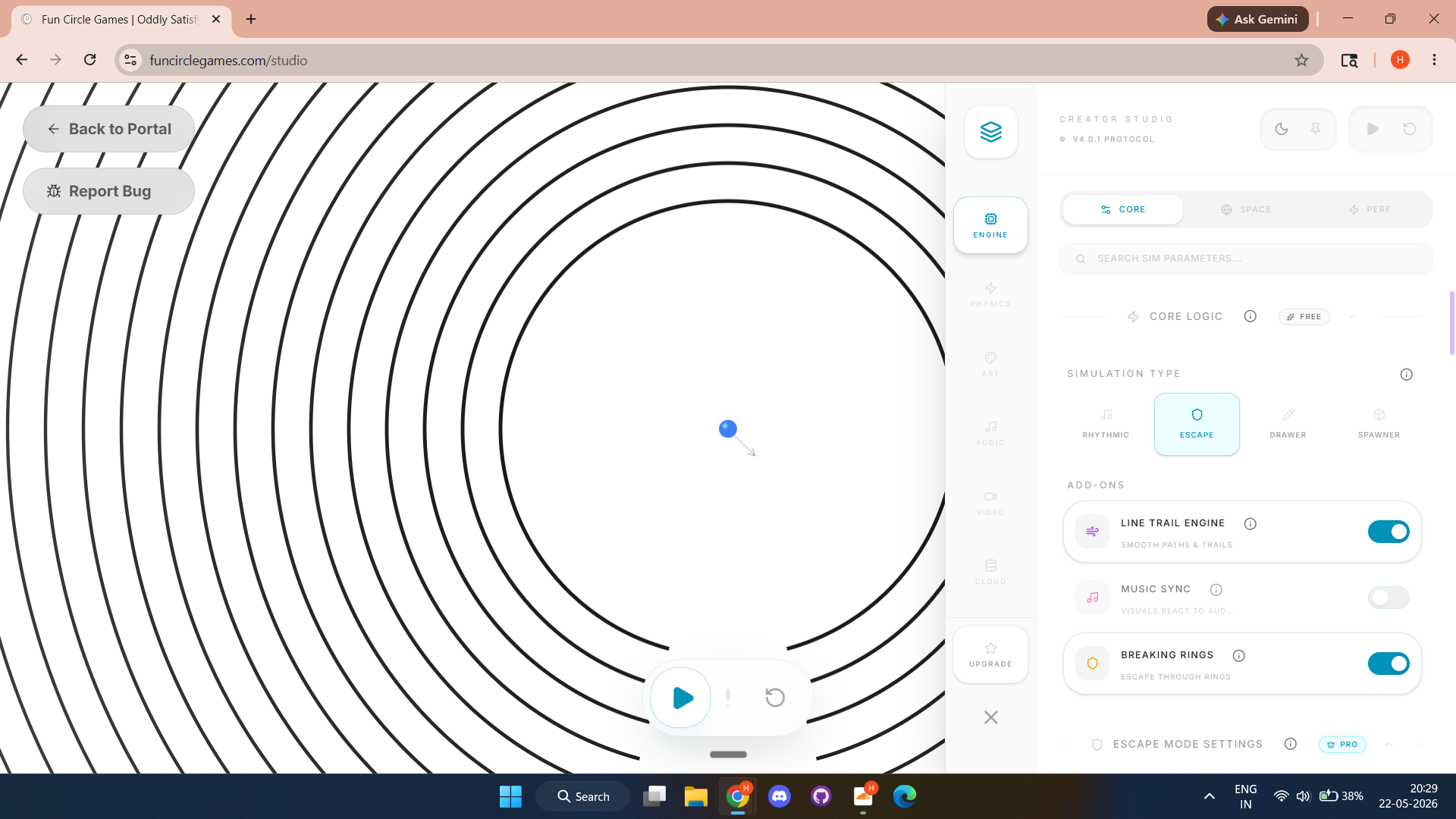Close the Fun Circle Games tab

coord(216,19)
